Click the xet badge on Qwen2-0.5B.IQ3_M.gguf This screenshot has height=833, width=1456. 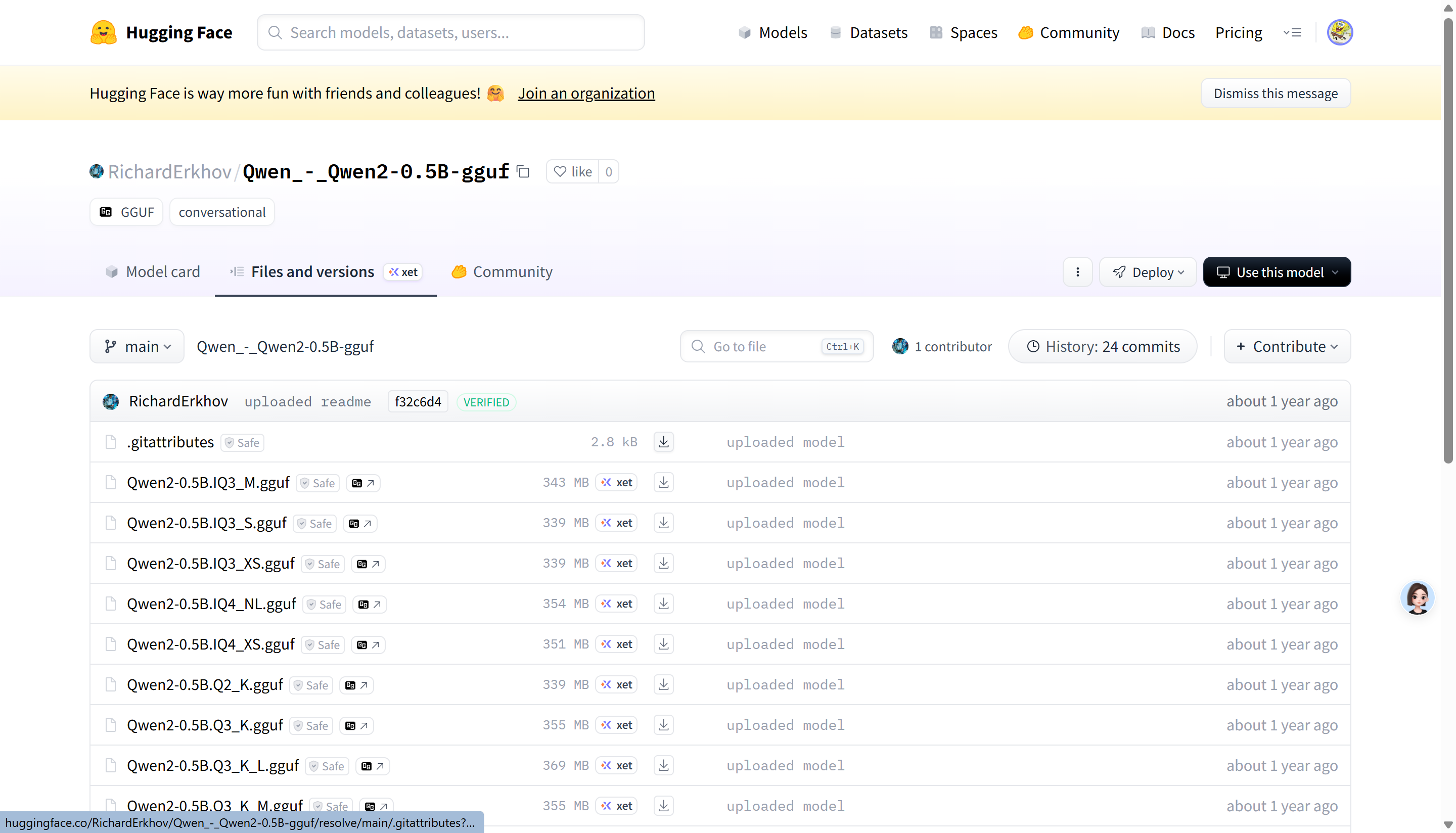(616, 482)
